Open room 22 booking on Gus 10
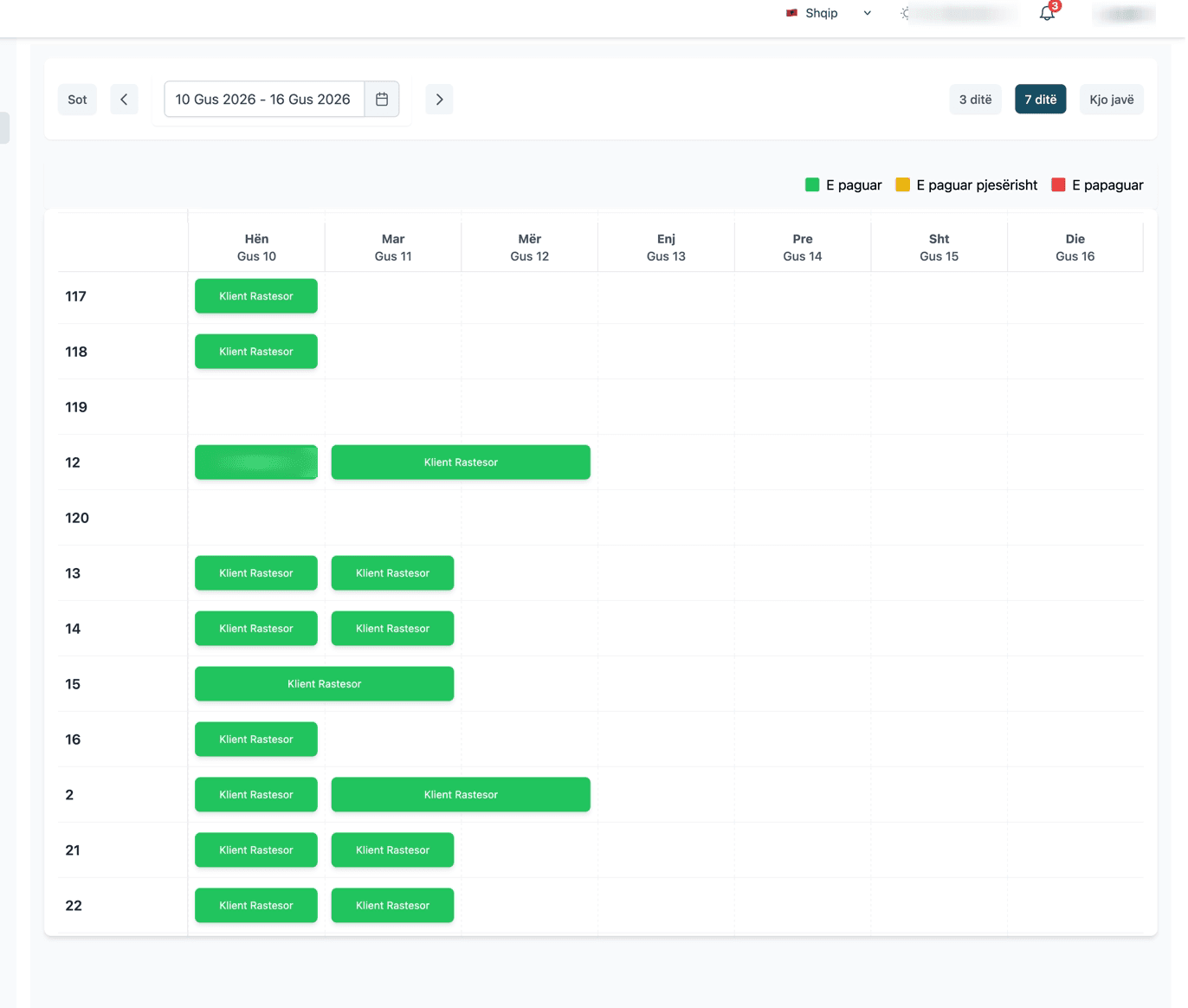 256,906
